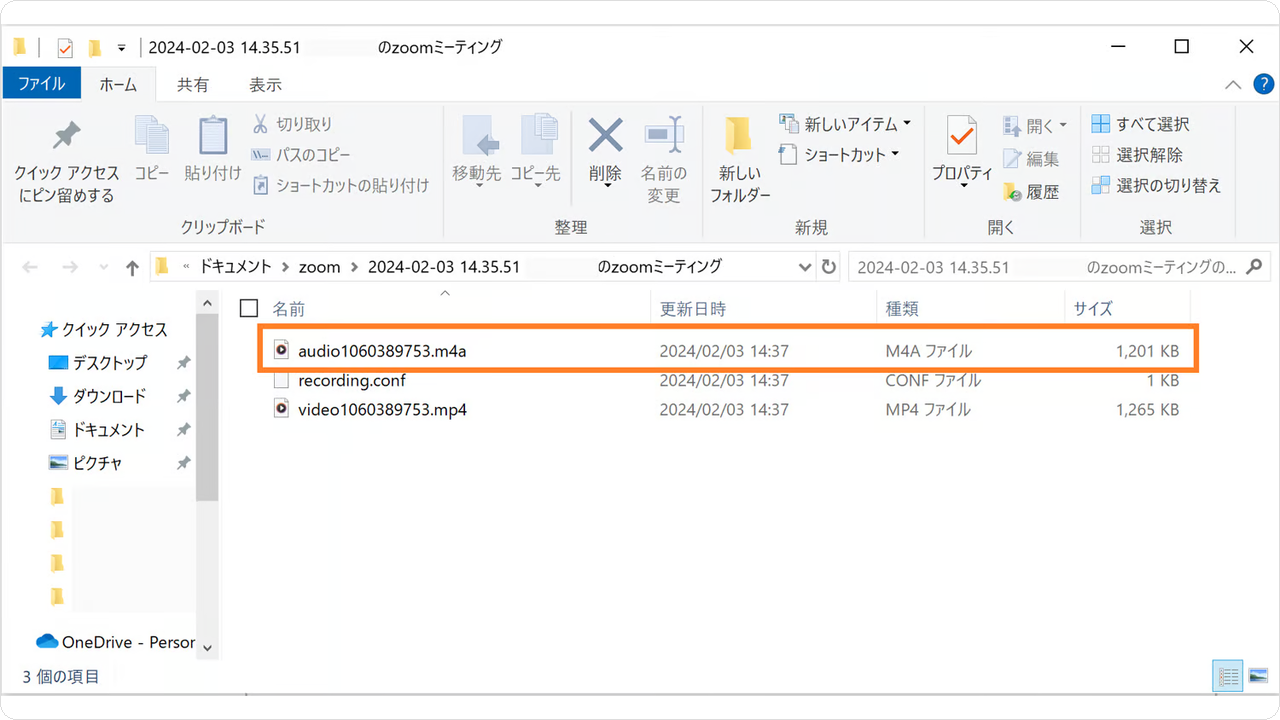Switch to details list view
This screenshot has width=1280, height=720.
tap(1227, 677)
